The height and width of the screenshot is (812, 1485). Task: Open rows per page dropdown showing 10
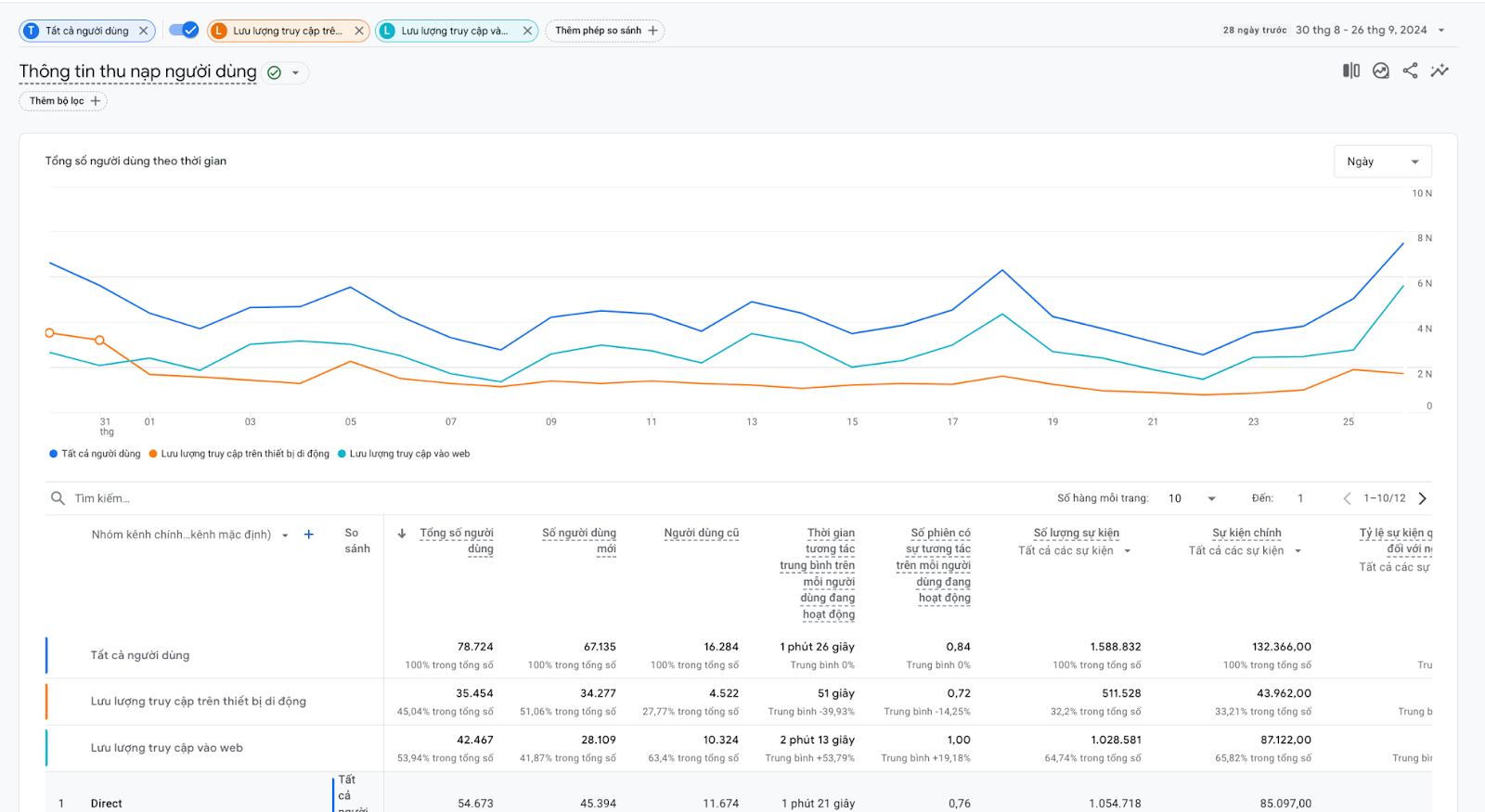coord(1192,498)
